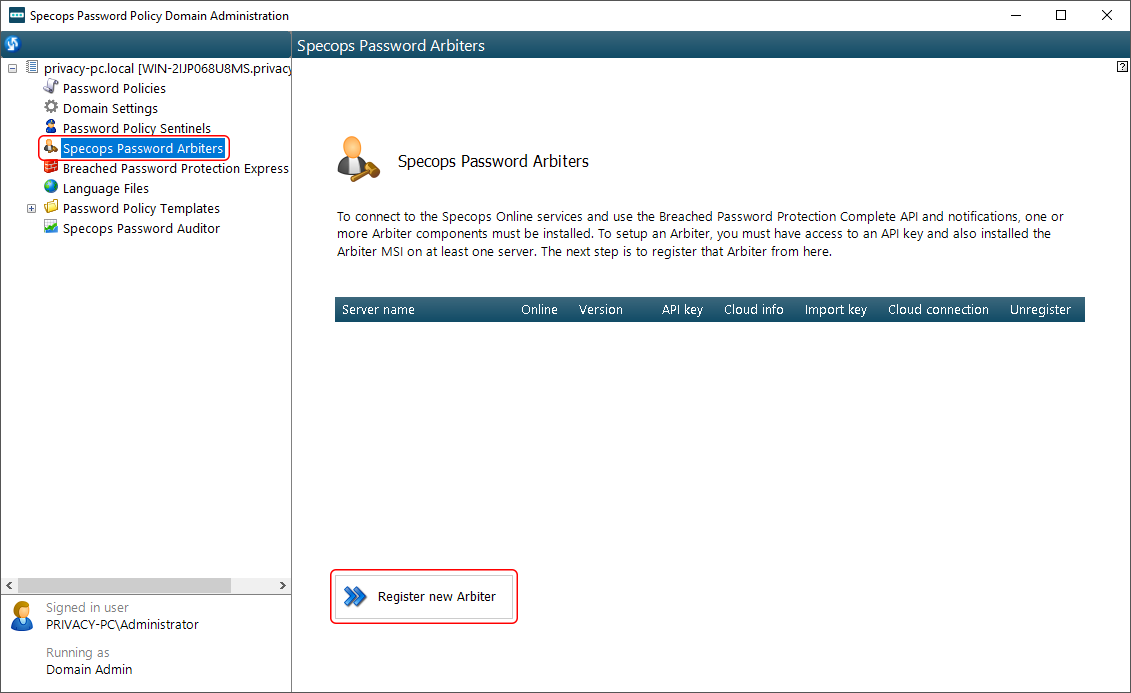The width and height of the screenshot is (1131, 693).
Task: Click the domain server icon beside privacy-pc.local
Action: (x=32, y=67)
